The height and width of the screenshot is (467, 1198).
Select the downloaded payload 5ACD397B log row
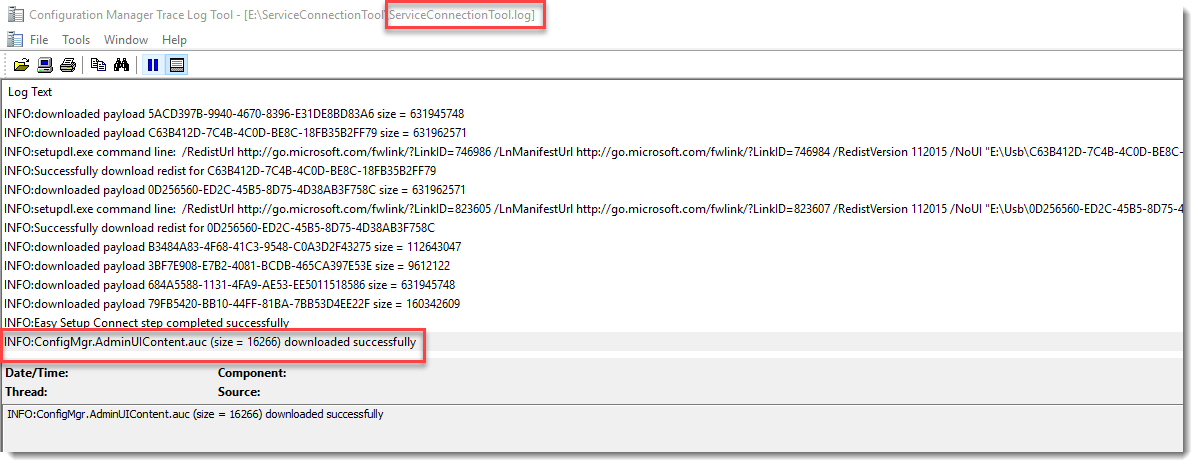(234, 114)
